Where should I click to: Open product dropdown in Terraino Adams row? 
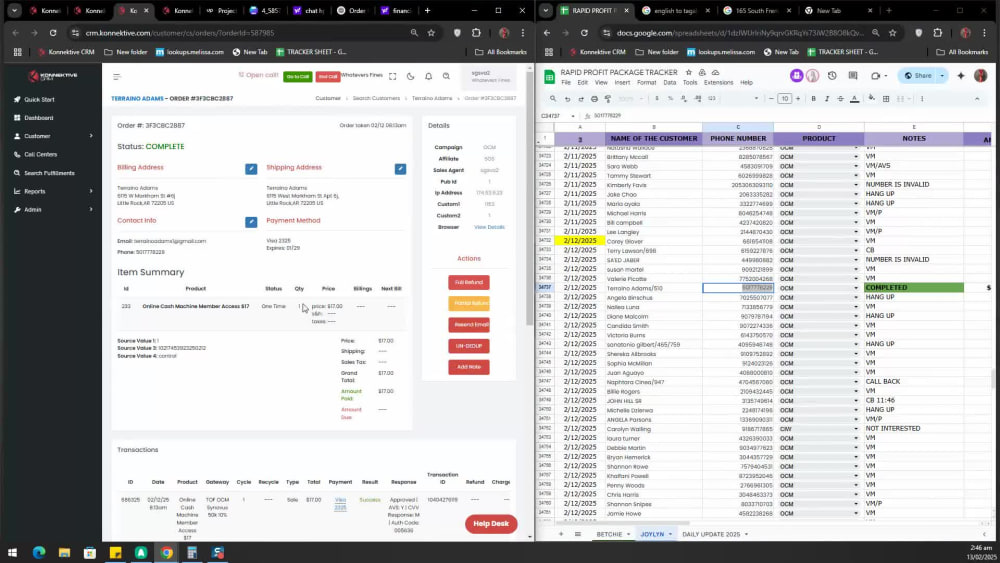[856, 288]
